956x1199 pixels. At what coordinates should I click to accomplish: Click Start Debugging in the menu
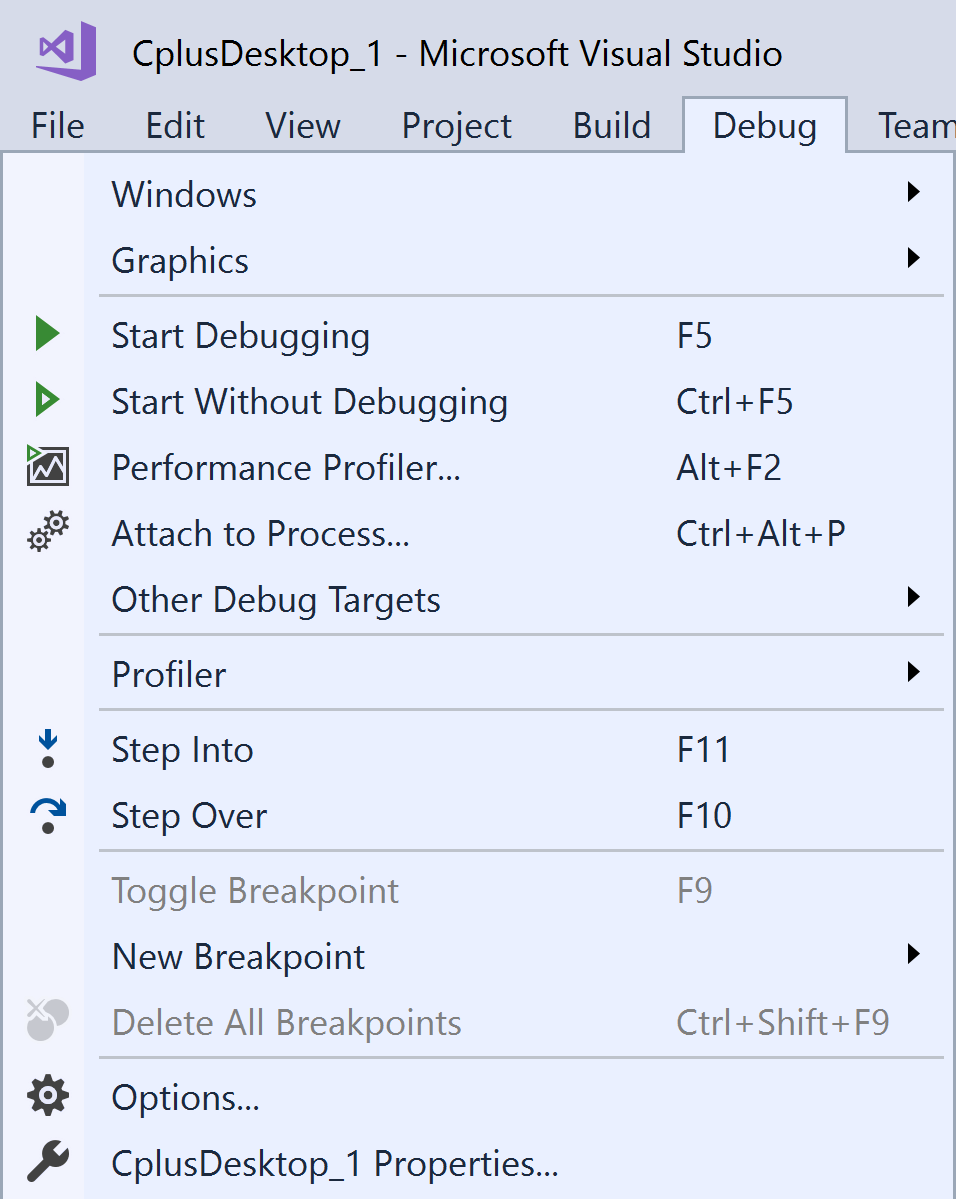pyautogui.click(x=240, y=335)
